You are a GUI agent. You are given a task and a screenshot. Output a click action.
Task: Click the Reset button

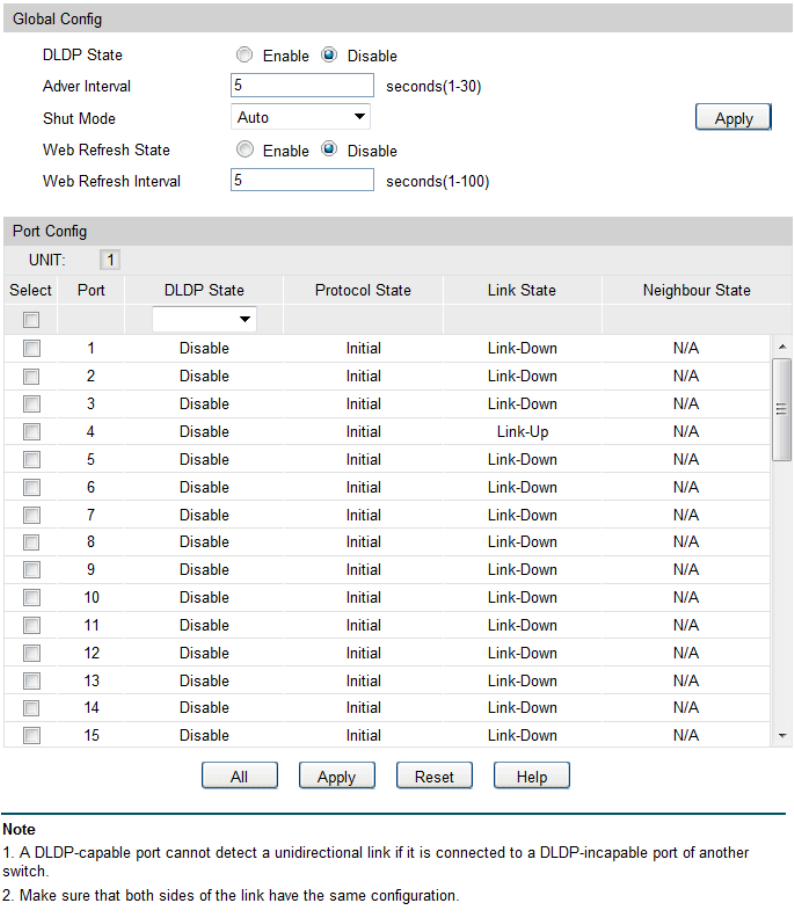[x=434, y=776]
